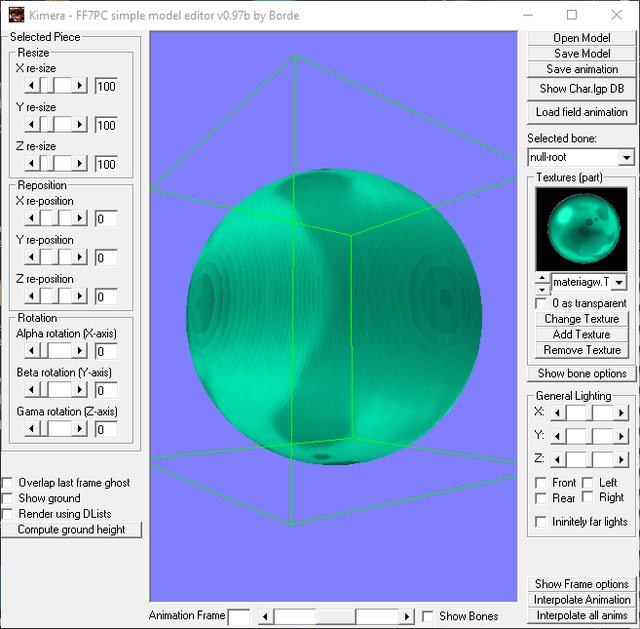This screenshot has width=640, height=629.
Task: Click the Animation Frame slider track
Action: [x=336, y=616]
